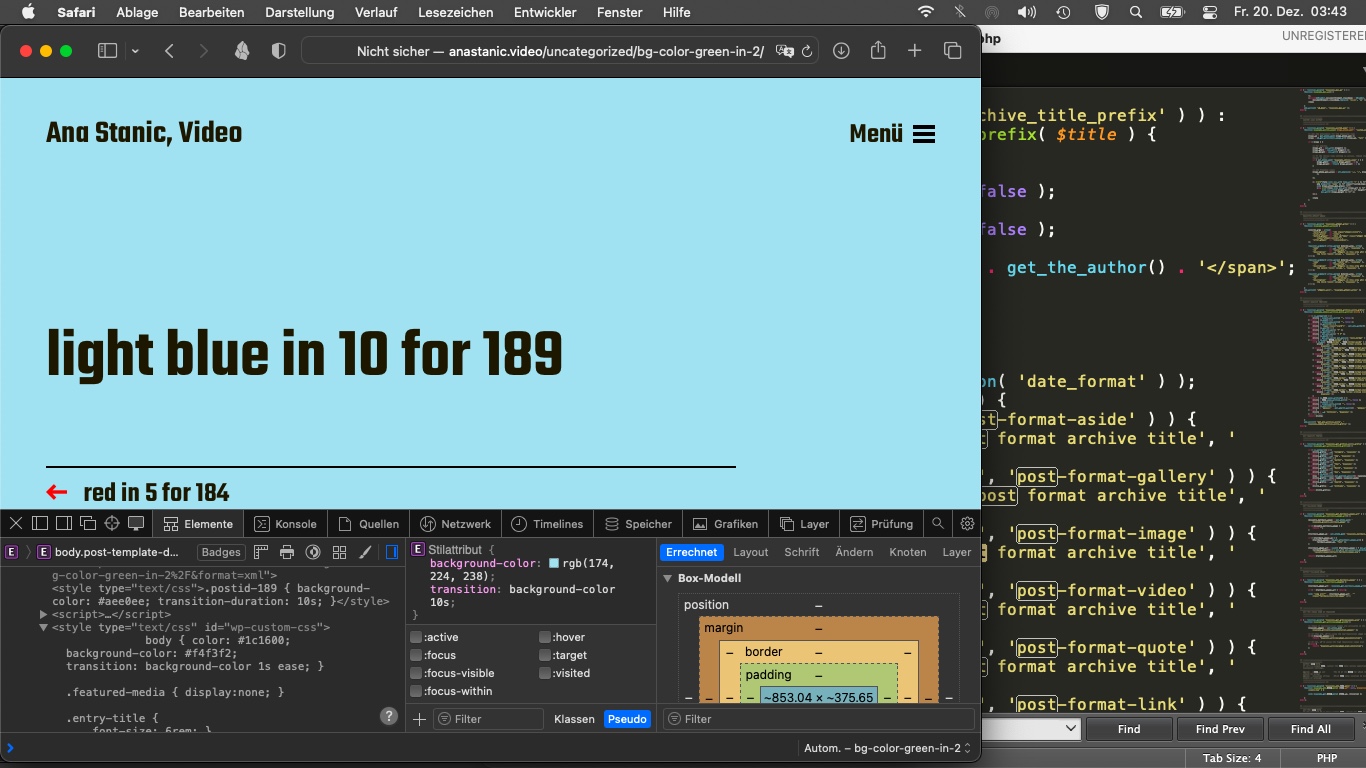
Task: Select the Schrift sidebar tab
Action: coord(802,552)
